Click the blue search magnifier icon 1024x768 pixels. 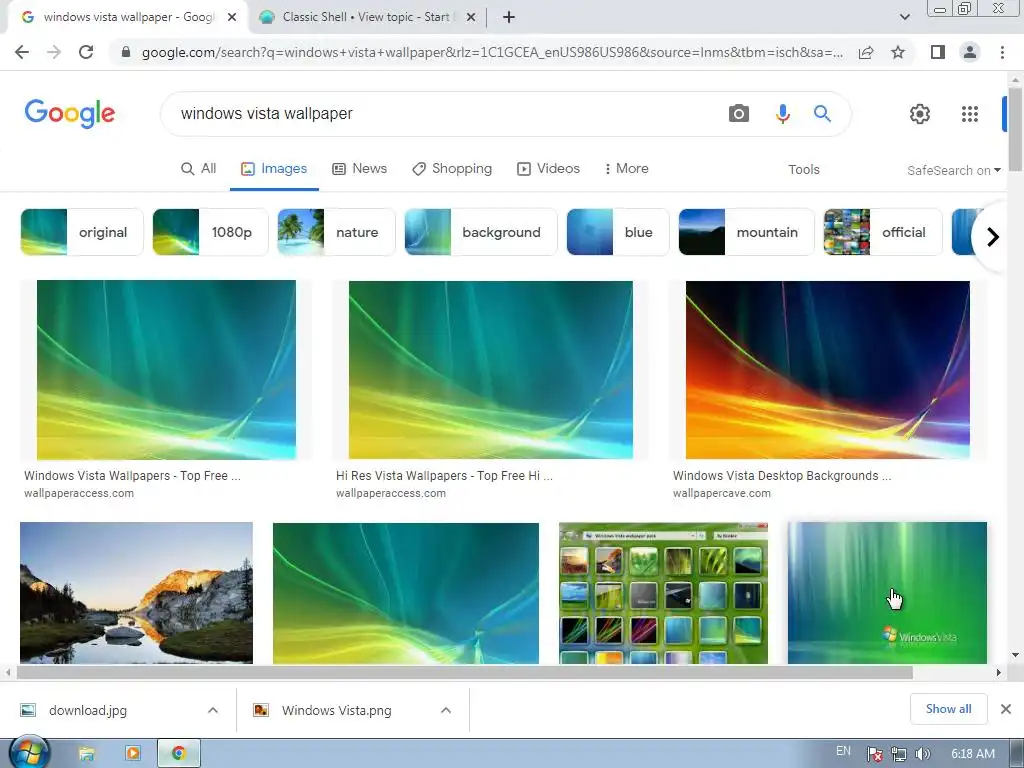[822, 114]
